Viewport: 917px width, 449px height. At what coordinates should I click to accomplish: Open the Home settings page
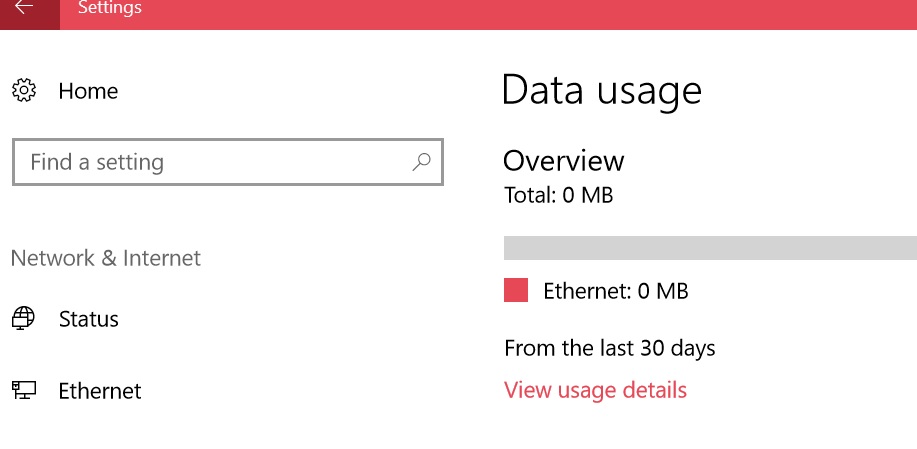point(88,91)
